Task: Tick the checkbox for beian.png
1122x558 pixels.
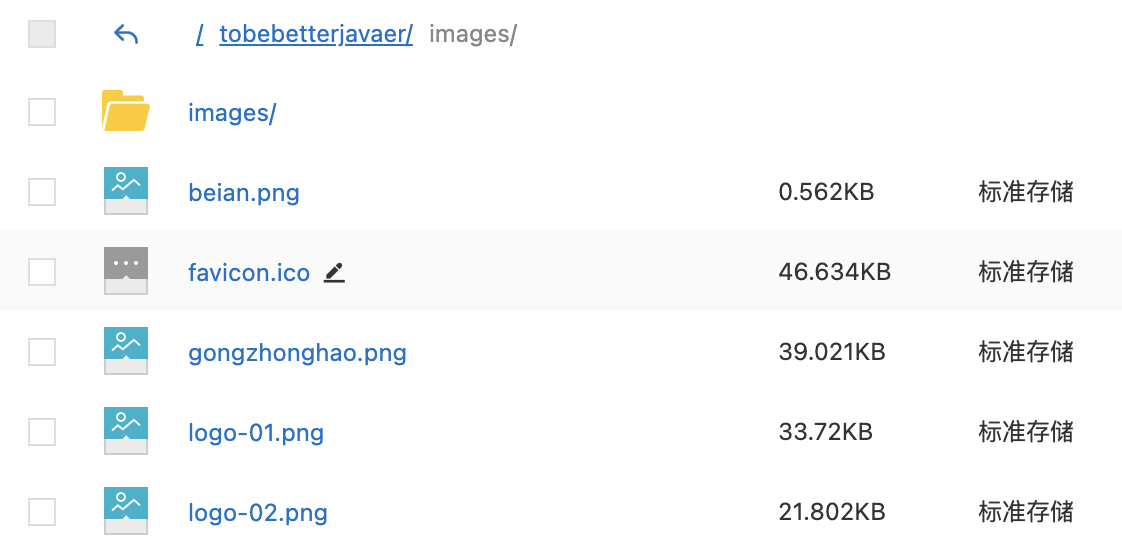Action: [x=42, y=192]
